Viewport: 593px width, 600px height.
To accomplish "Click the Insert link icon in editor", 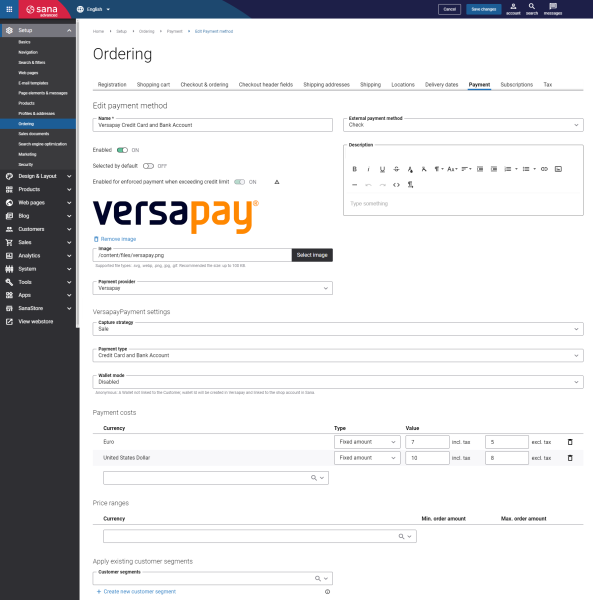I will point(544,169).
